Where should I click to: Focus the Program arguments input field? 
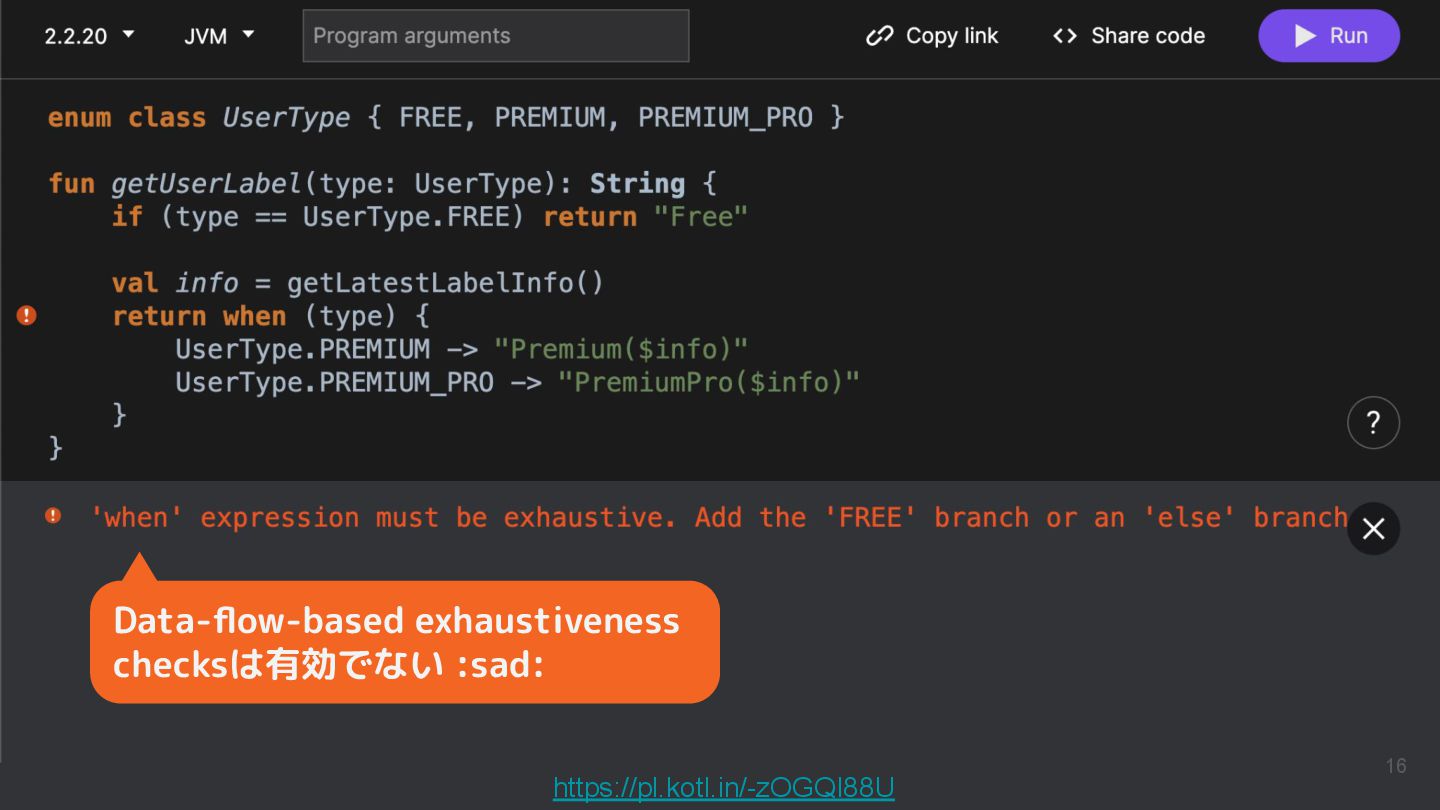496,36
